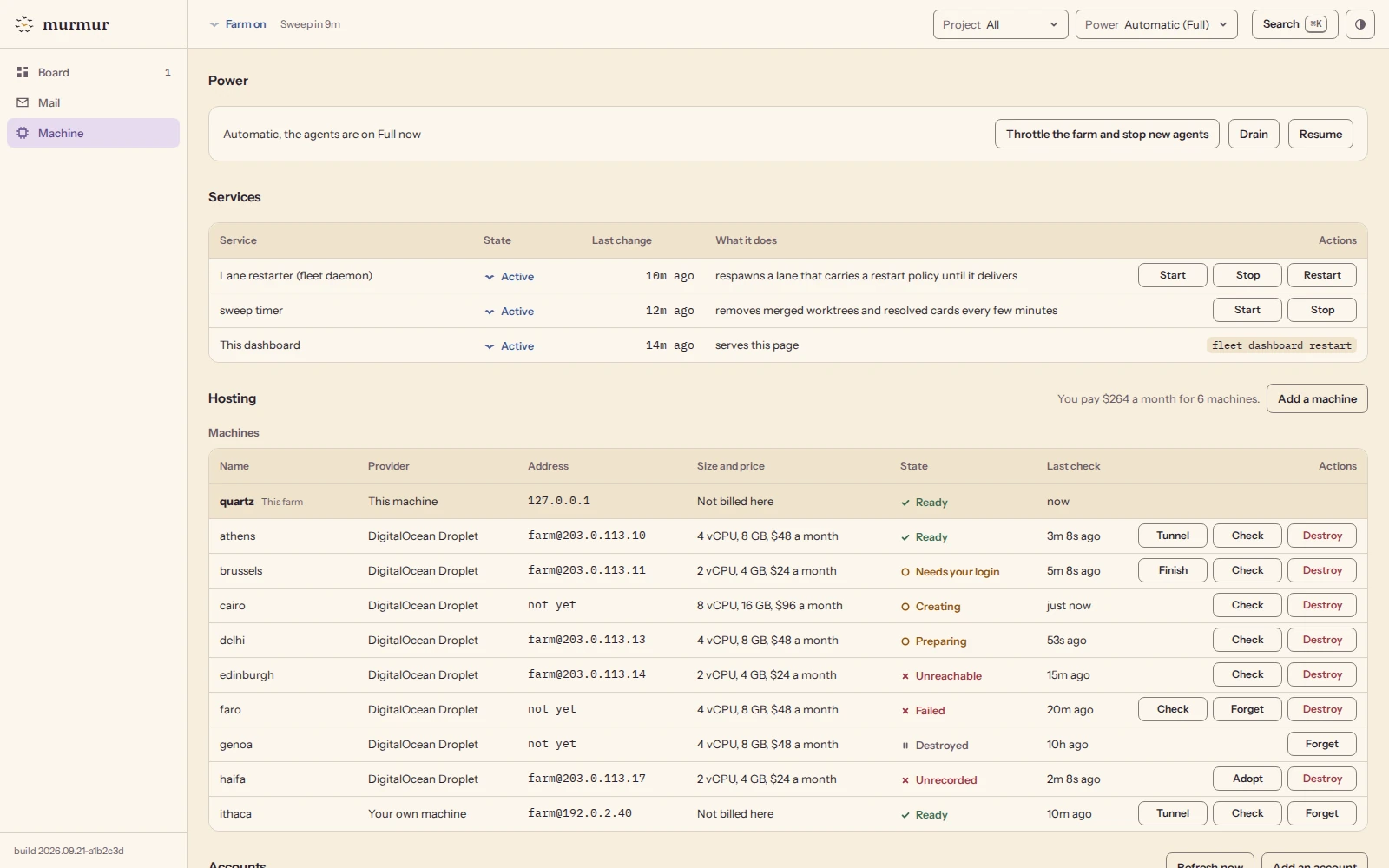Click the quartz machine name
The width and height of the screenshot is (1389, 868).
click(x=236, y=502)
